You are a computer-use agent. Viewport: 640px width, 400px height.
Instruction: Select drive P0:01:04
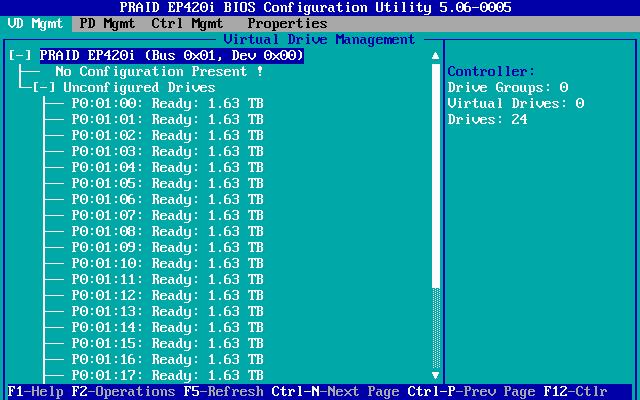coord(167,167)
